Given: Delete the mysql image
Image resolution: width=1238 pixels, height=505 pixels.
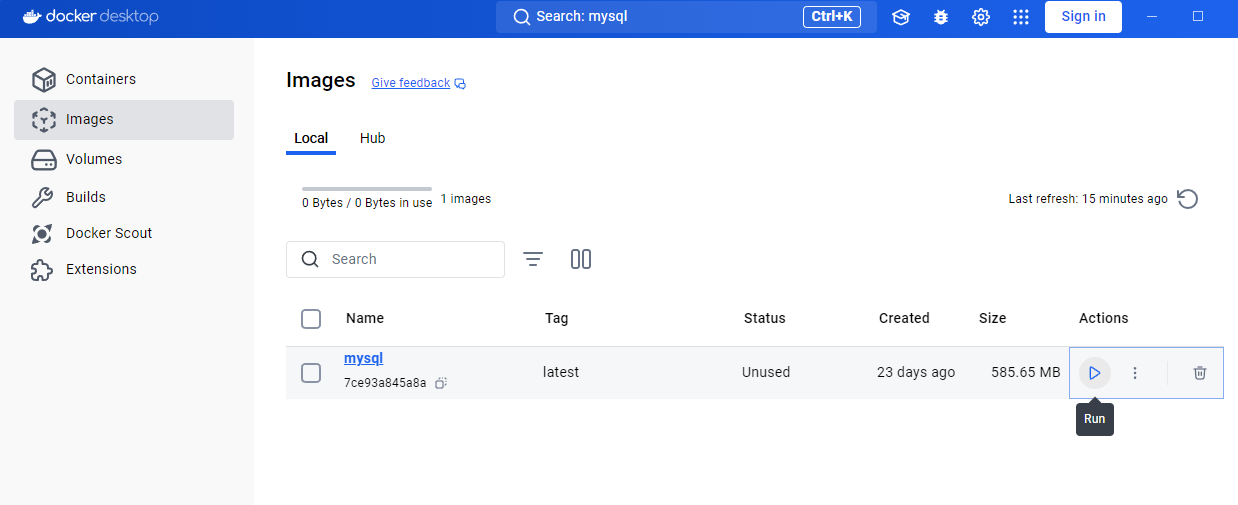Looking at the screenshot, I should (x=1200, y=373).
